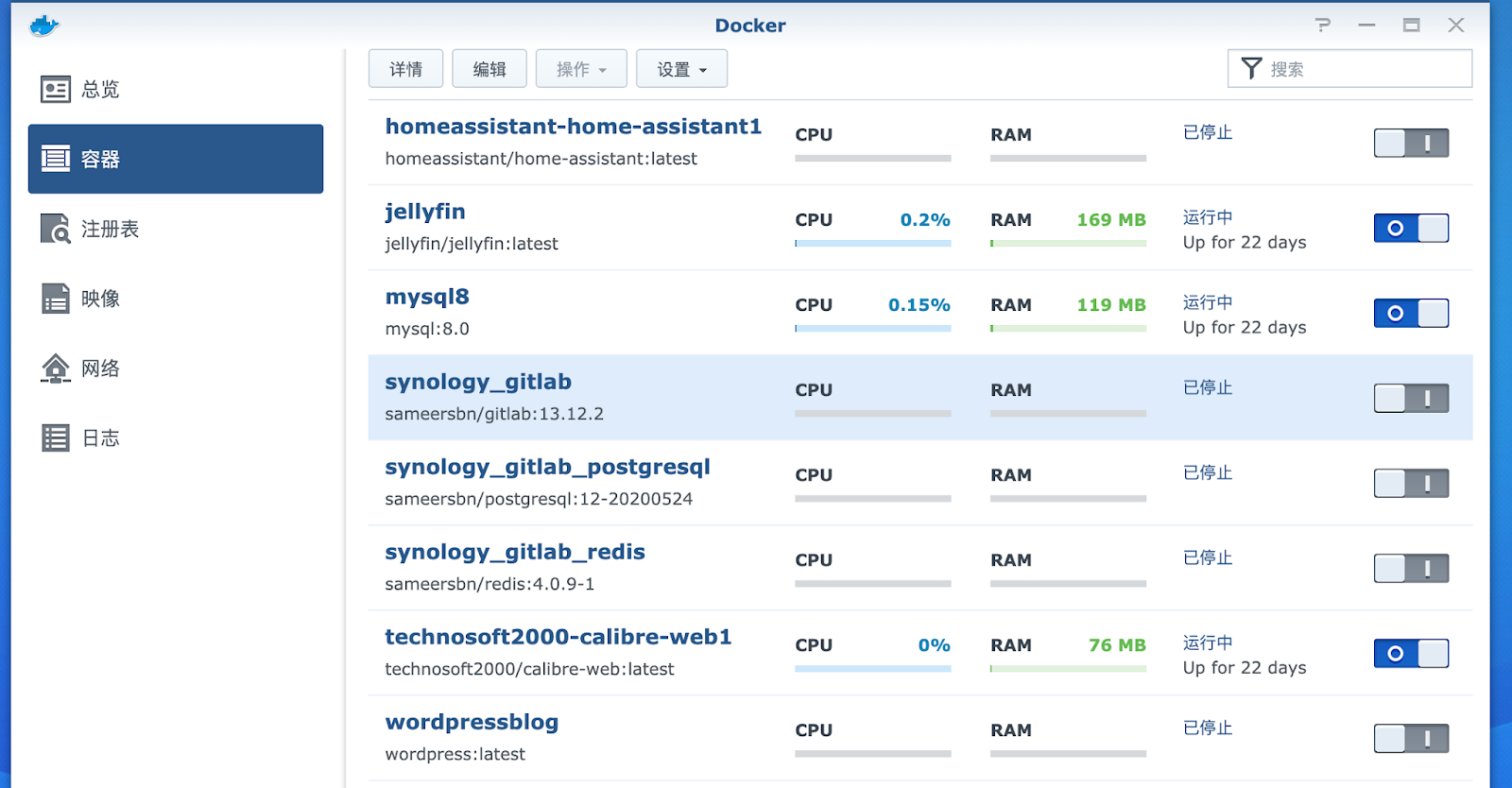The height and width of the screenshot is (788, 1512).
Task: Click wordpressblog 已停止 status text
Action: (x=1208, y=728)
